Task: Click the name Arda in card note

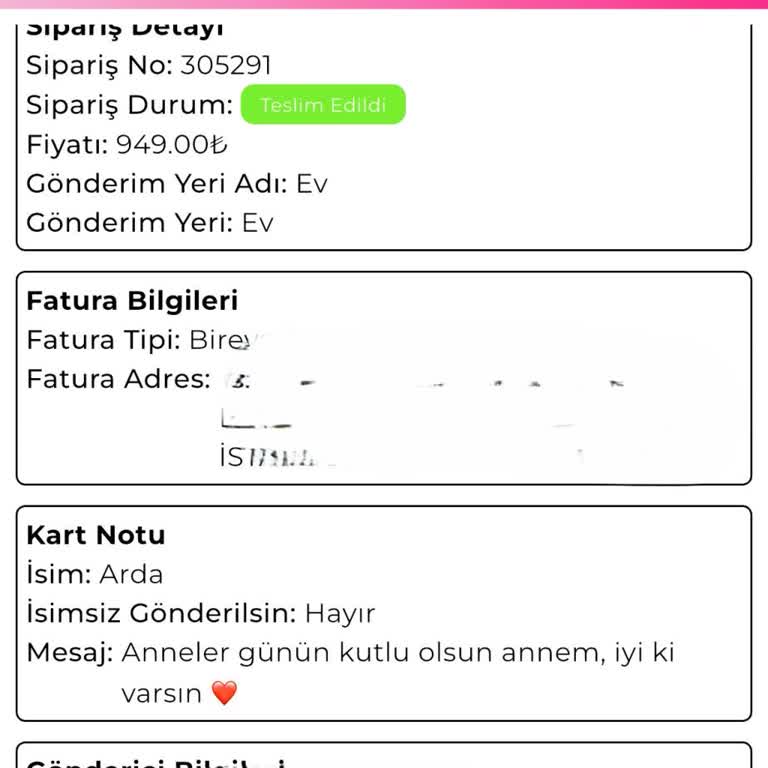Action: point(131,575)
